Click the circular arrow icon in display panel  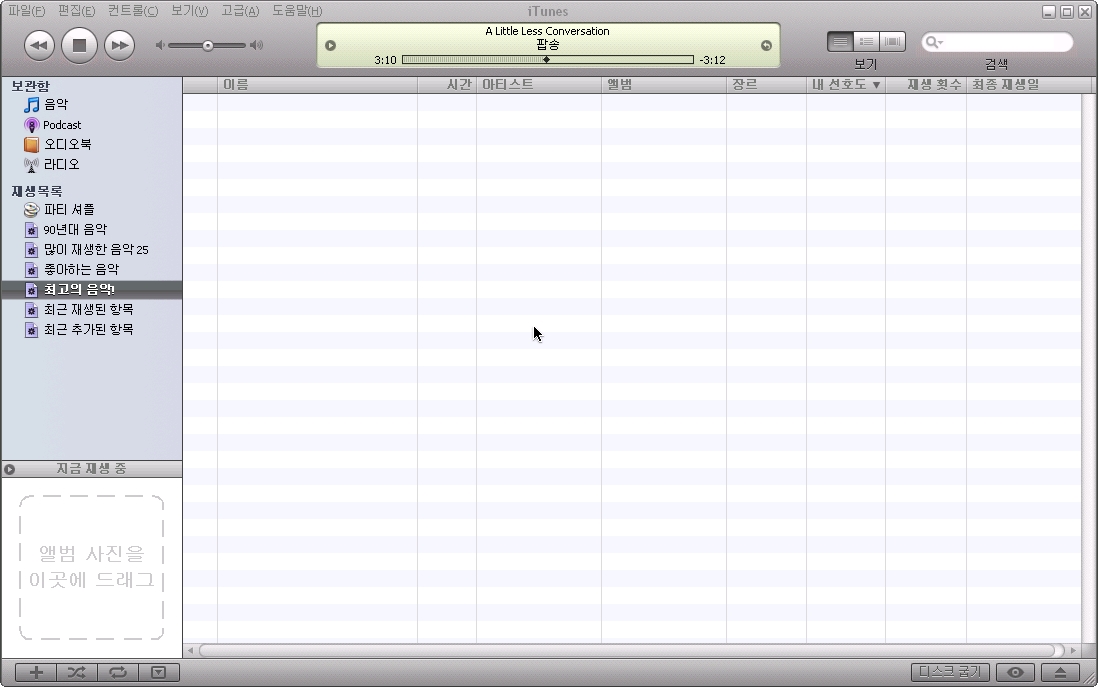click(x=766, y=46)
